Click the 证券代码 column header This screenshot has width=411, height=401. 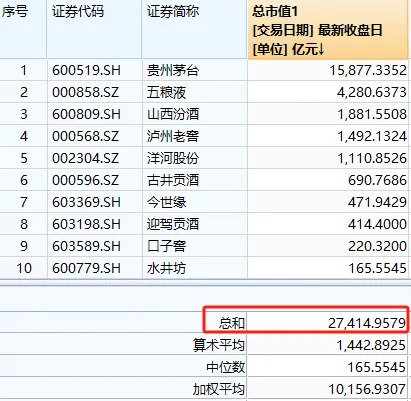click(78, 12)
